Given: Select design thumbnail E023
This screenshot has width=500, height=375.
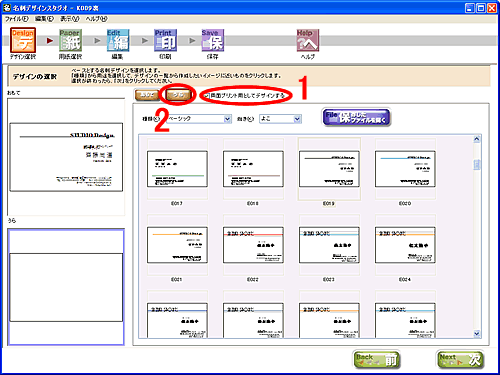Looking at the screenshot, I should 329,245.
